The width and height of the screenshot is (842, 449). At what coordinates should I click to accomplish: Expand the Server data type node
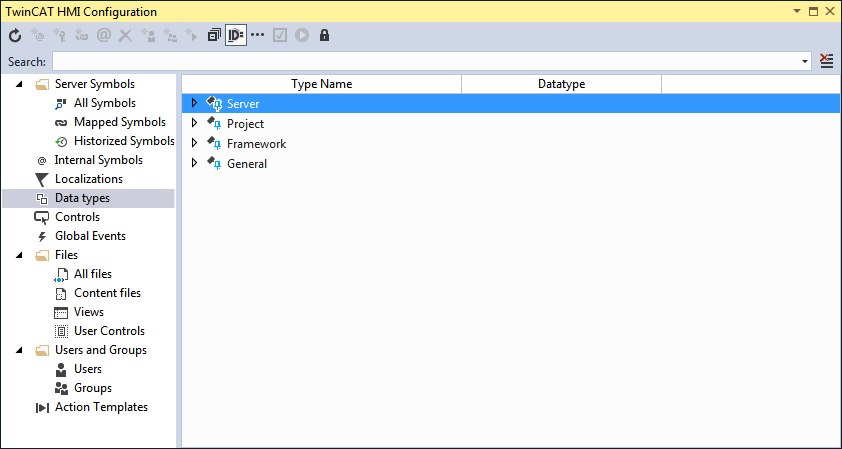point(194,103)
